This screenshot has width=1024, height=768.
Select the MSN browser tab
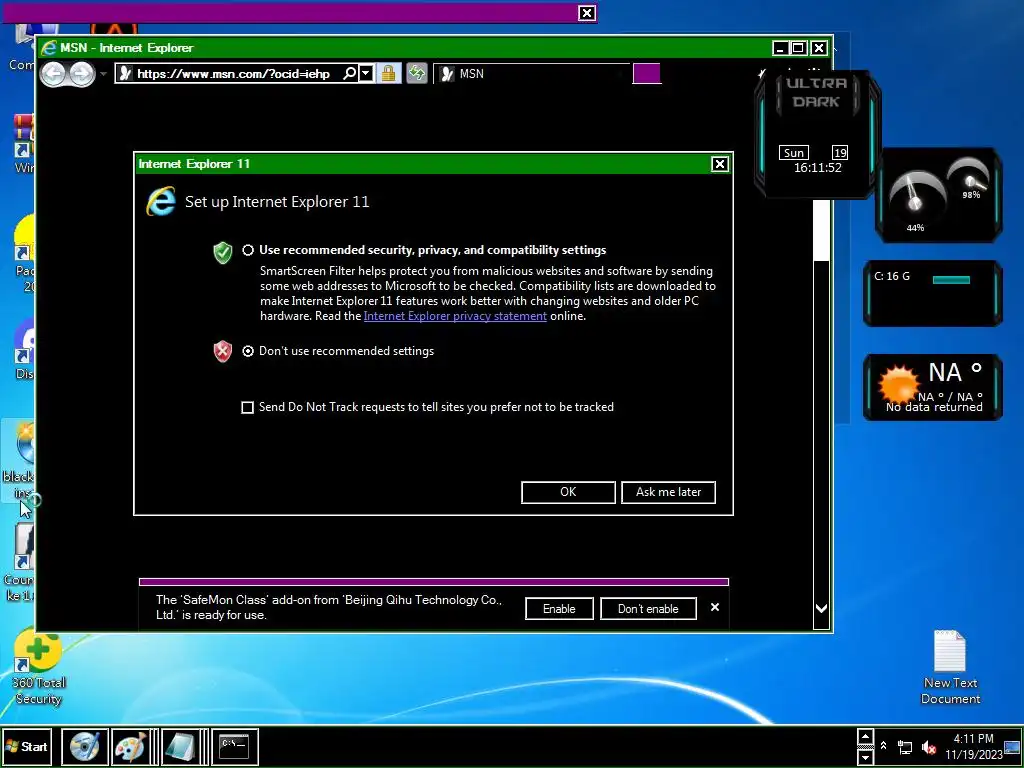click(530, 74)
